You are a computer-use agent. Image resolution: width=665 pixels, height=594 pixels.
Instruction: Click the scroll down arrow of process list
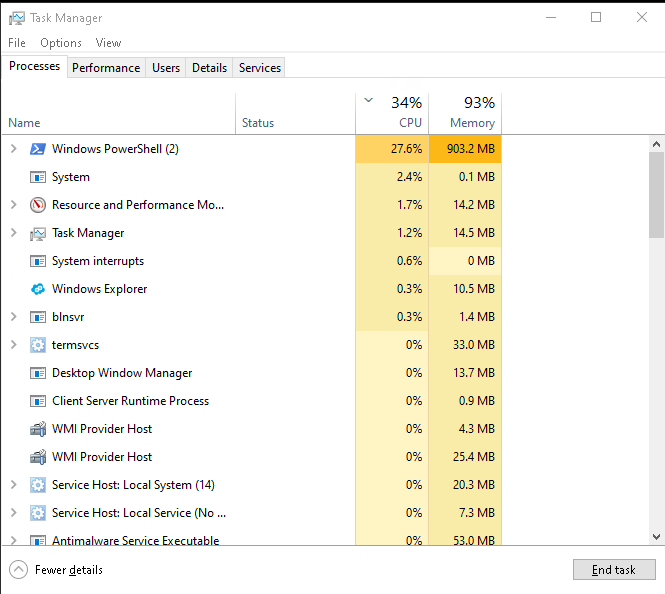coord(656,537)
